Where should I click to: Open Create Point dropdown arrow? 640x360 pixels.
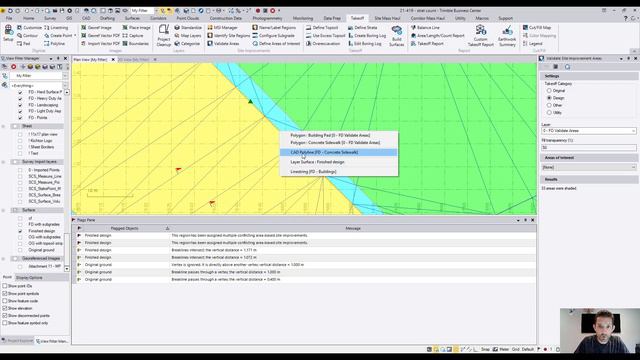[x=76, y=36]
